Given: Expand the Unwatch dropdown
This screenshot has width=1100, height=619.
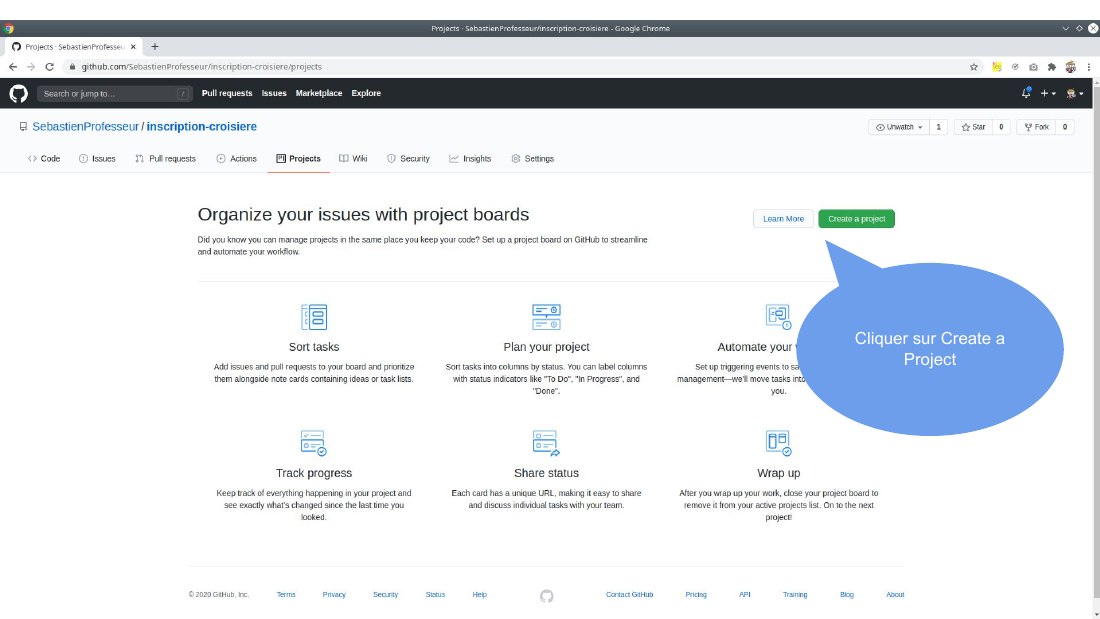Looking at the screenshot, I should click(899, 127).
